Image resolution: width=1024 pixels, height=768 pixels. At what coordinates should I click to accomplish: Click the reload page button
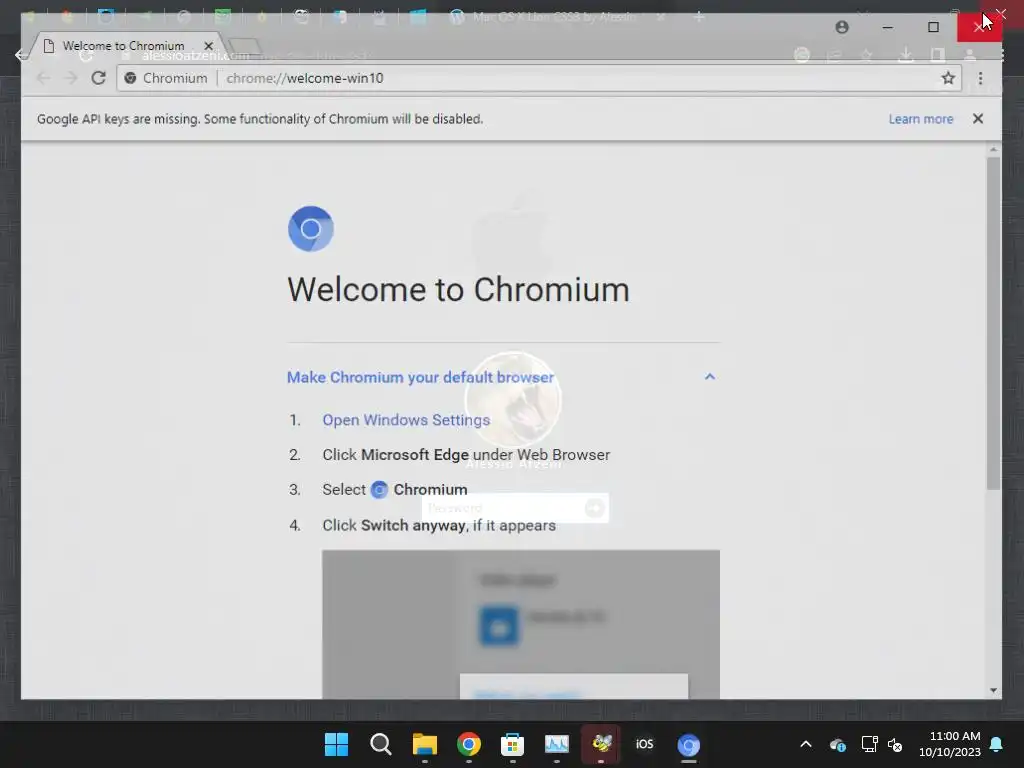pos(99,78)
